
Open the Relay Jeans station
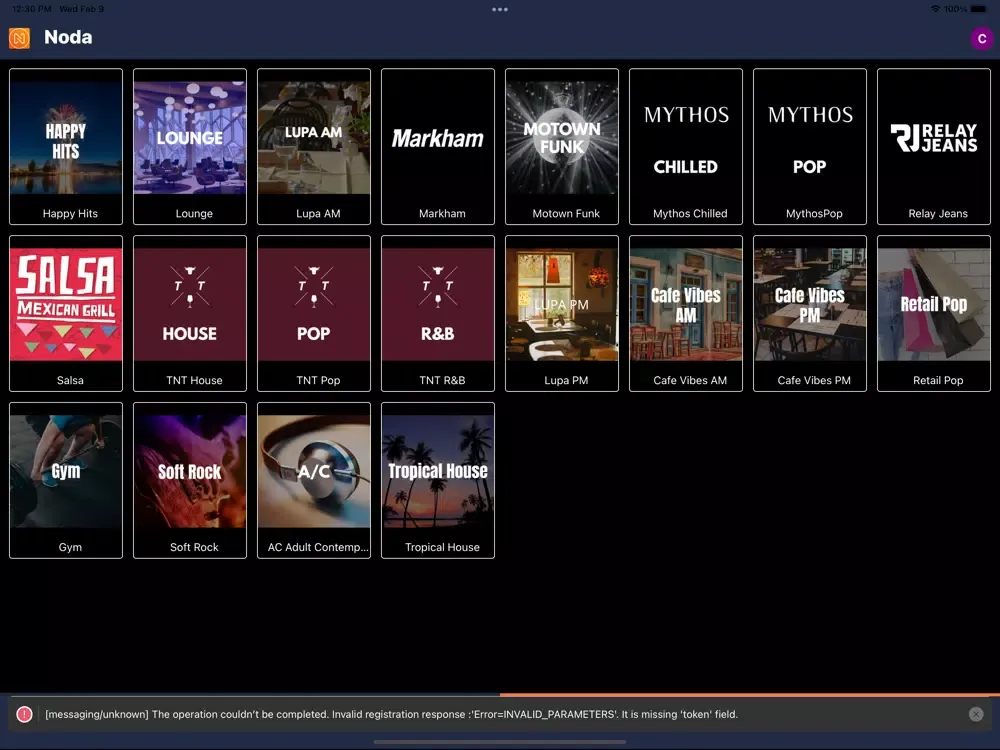pyautogui.click(x=934, y=147)
